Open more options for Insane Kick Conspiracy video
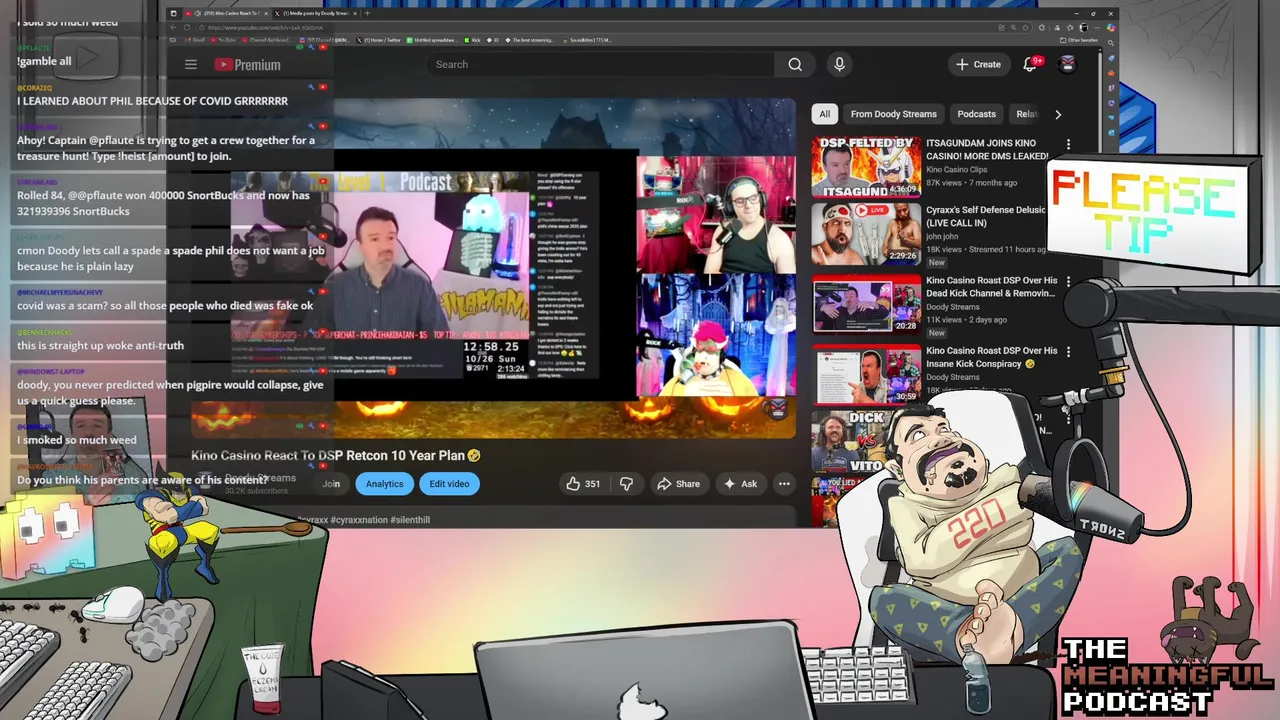 click(x=1068, y=352)
